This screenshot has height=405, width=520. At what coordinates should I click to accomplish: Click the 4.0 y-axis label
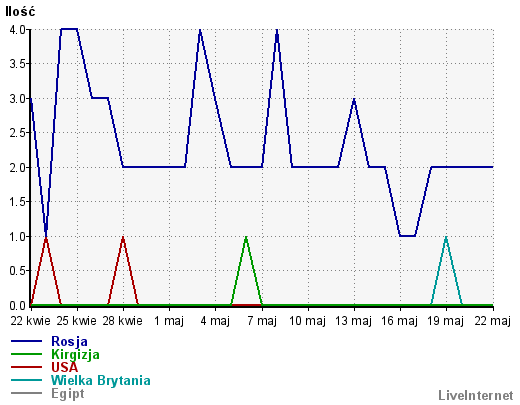click(x=18, y=30)
